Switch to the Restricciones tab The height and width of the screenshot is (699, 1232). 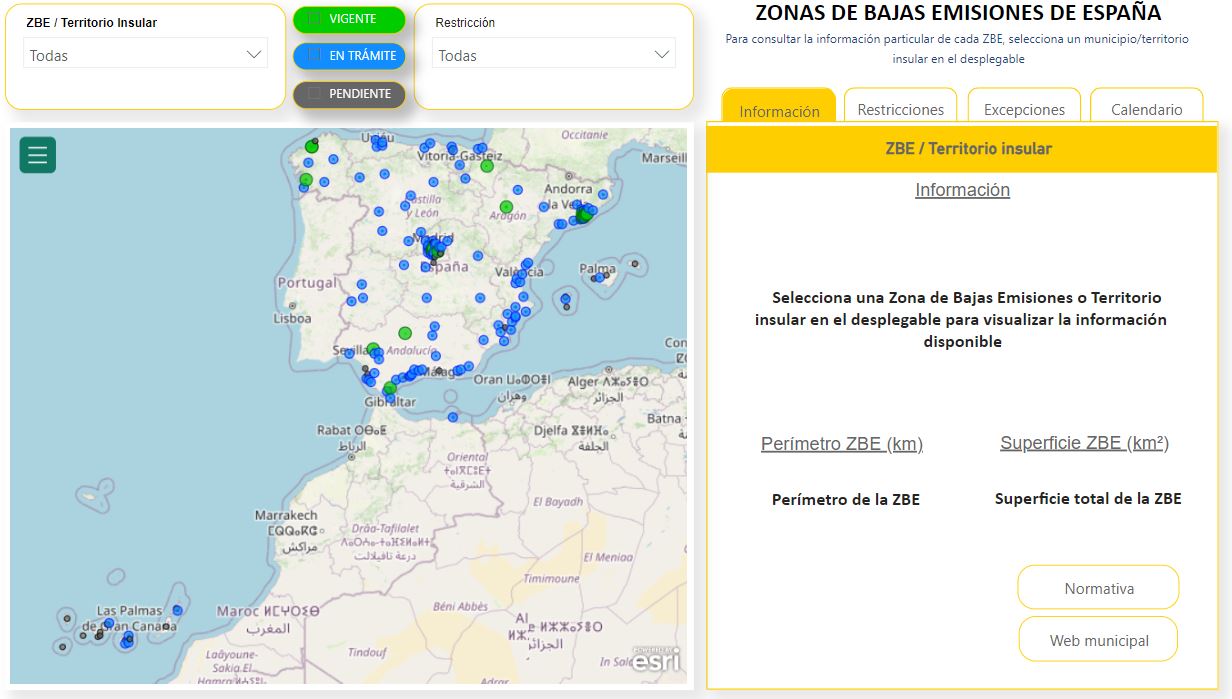pos(900,109)
